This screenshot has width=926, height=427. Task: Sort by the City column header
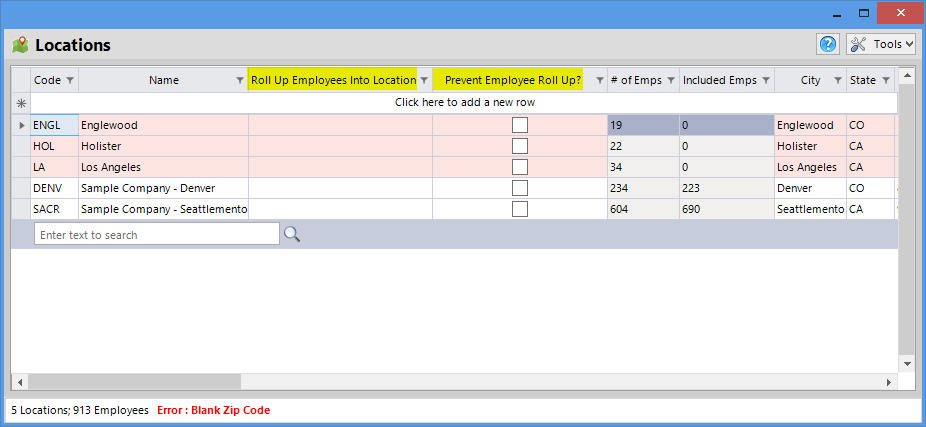tap(810, 80)
